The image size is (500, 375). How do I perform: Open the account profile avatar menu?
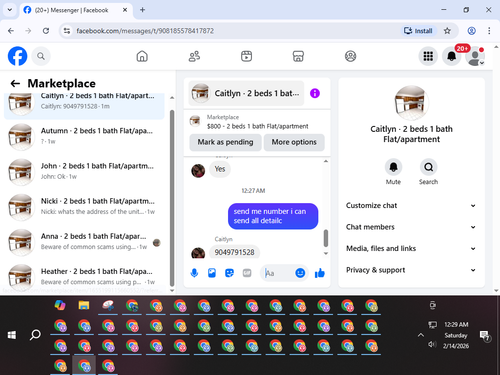(475, 56)
